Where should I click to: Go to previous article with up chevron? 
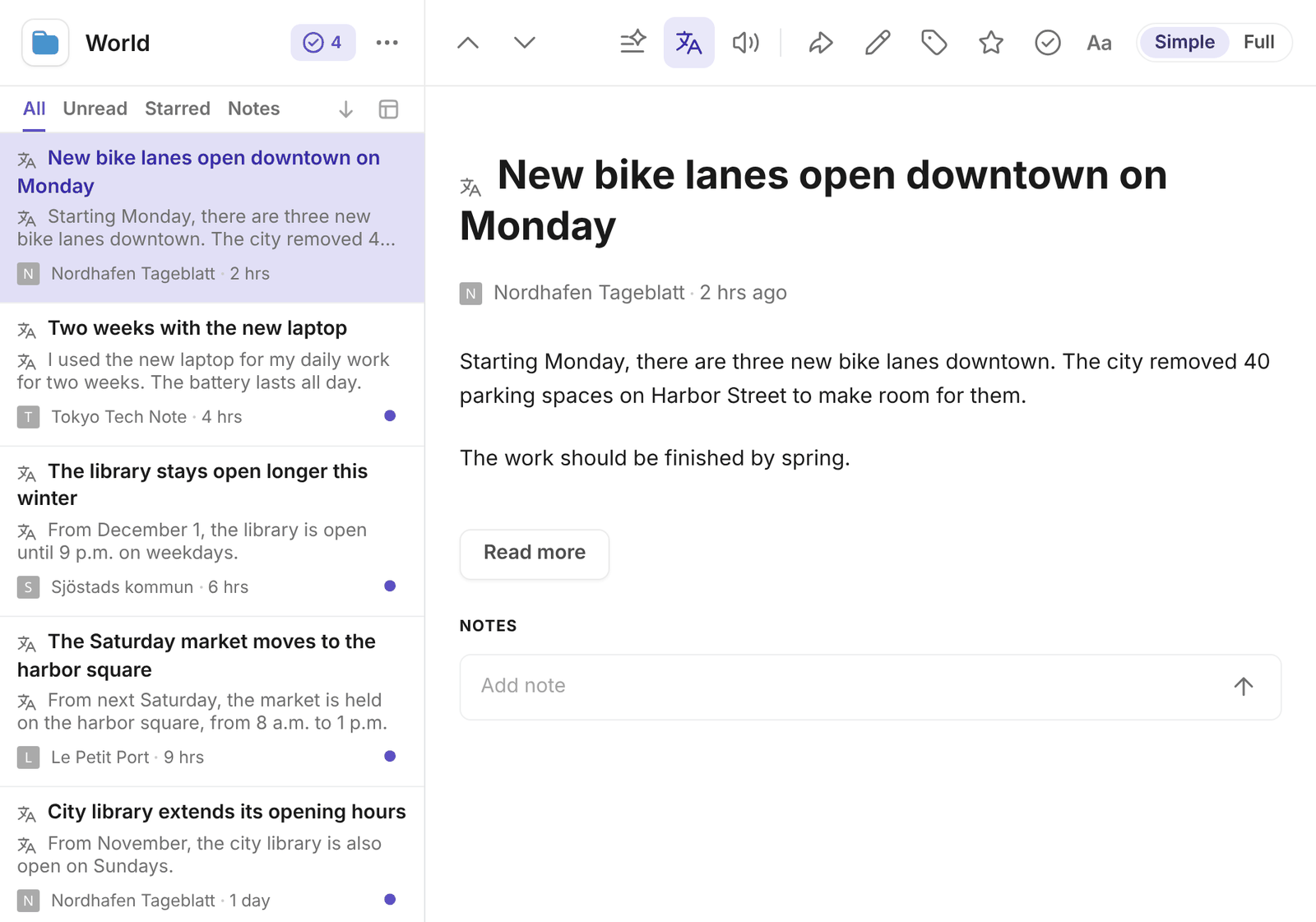pyautogui.click(x=468, y=43)
